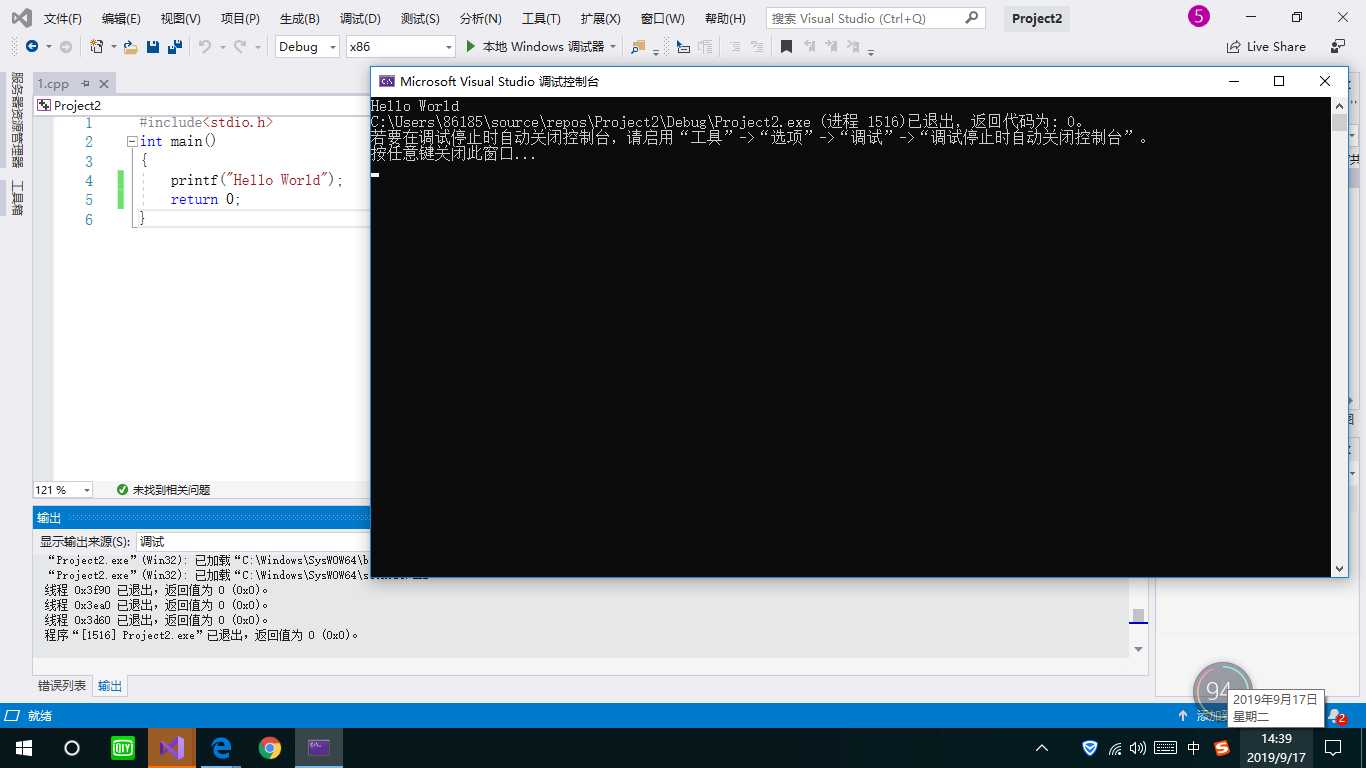
Task: Click the find in files toolbar icon
Action: click(x=637, y=47)
